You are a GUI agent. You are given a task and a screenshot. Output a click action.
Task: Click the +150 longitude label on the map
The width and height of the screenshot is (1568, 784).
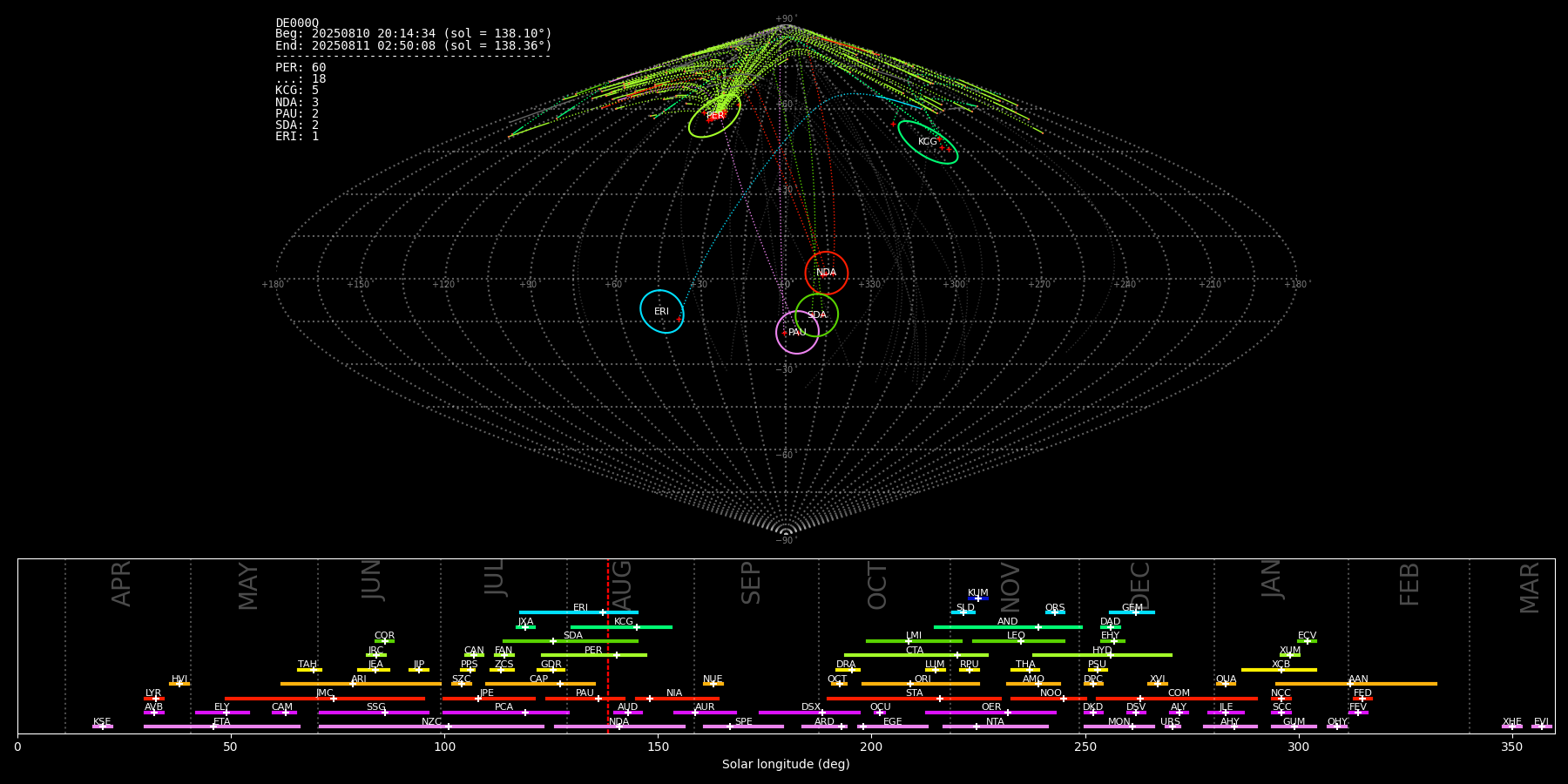[x=358, y=284]
